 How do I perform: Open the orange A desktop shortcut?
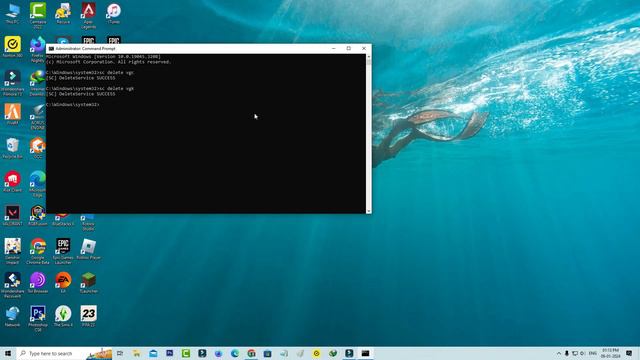(12, 114)
